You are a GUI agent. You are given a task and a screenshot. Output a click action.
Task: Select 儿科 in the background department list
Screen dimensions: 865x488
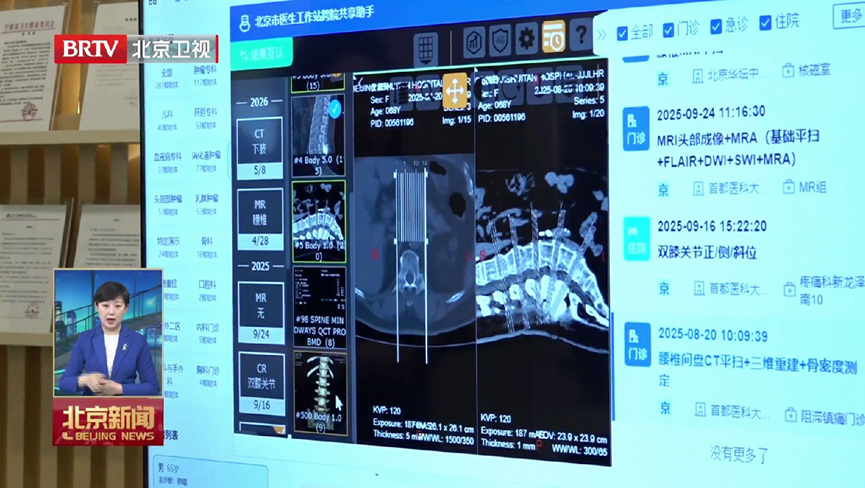click(167, 114)
